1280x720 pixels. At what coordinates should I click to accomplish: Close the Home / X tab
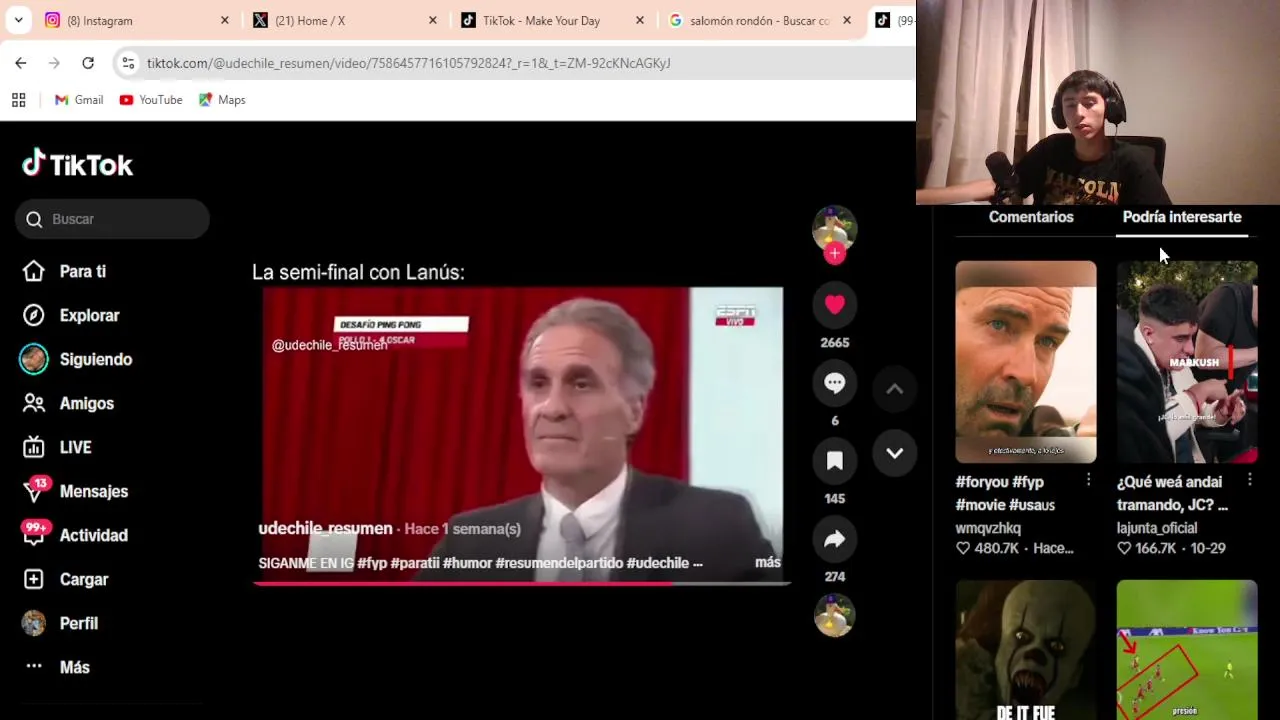coord(432,20)
